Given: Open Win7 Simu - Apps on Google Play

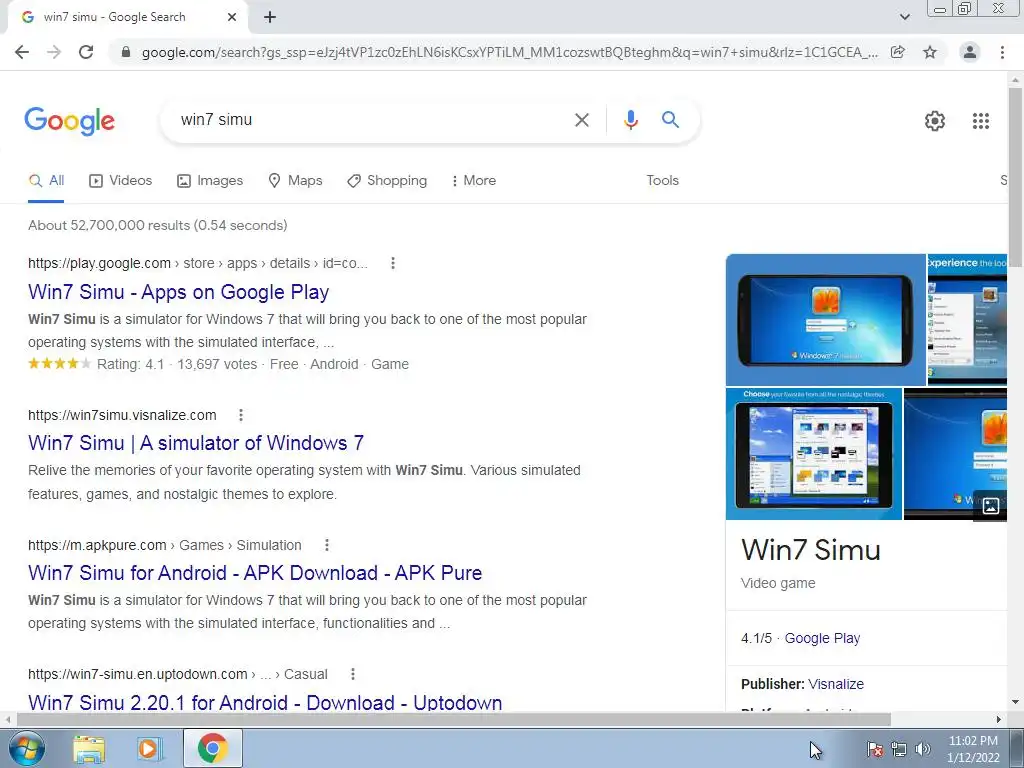Looking at the screenshot, I should coord(178,292).
